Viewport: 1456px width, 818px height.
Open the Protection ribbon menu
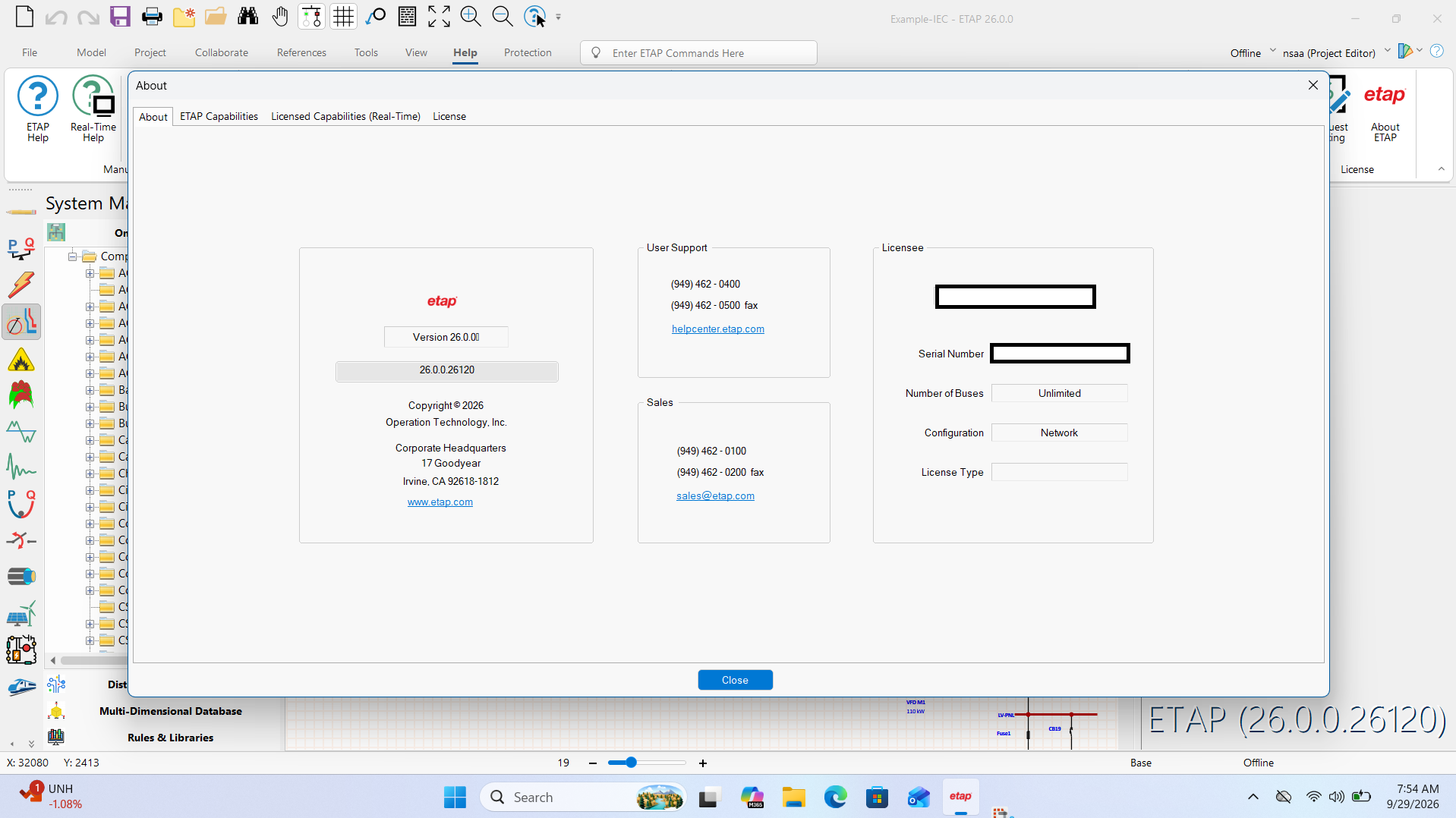click(528, 52)
